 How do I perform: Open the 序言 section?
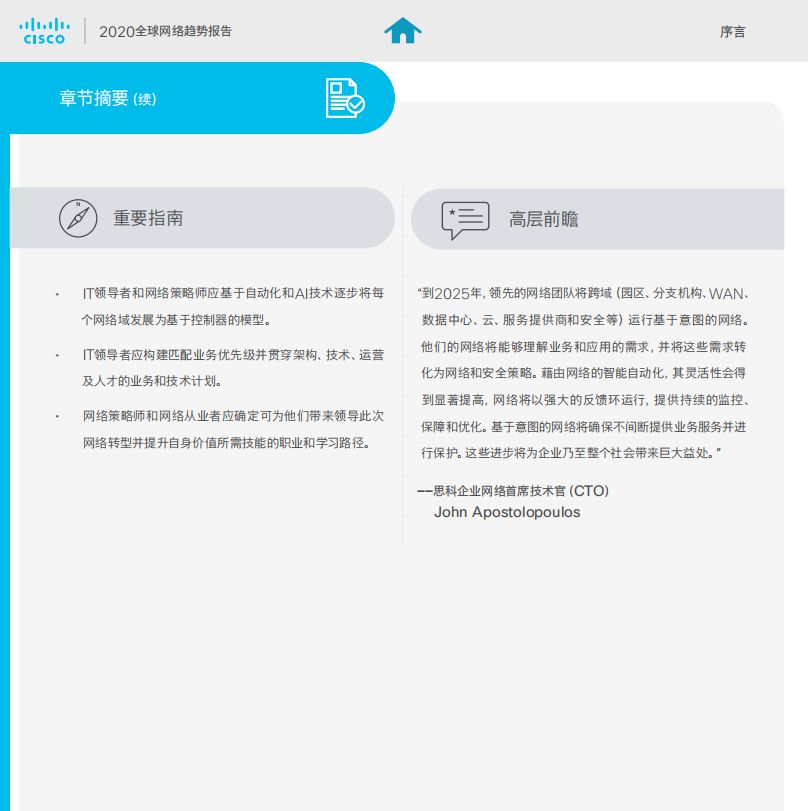(735, 32)
